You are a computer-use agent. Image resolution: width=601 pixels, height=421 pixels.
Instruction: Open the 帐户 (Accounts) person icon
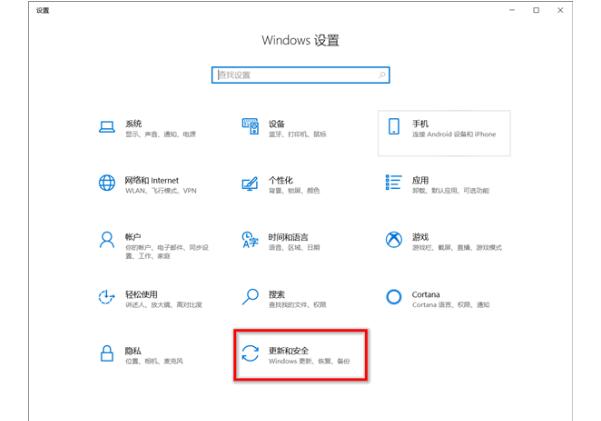[107, 240]
